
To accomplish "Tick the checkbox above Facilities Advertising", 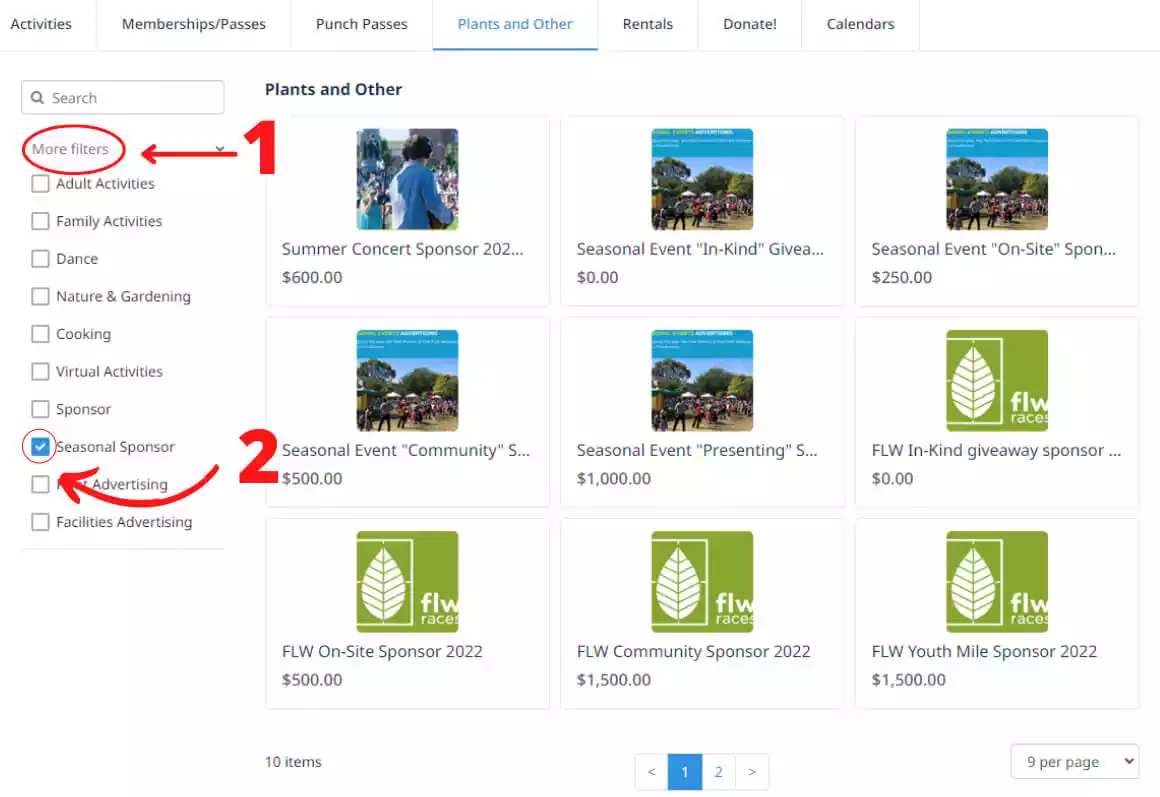I will (x=40, y=485).
